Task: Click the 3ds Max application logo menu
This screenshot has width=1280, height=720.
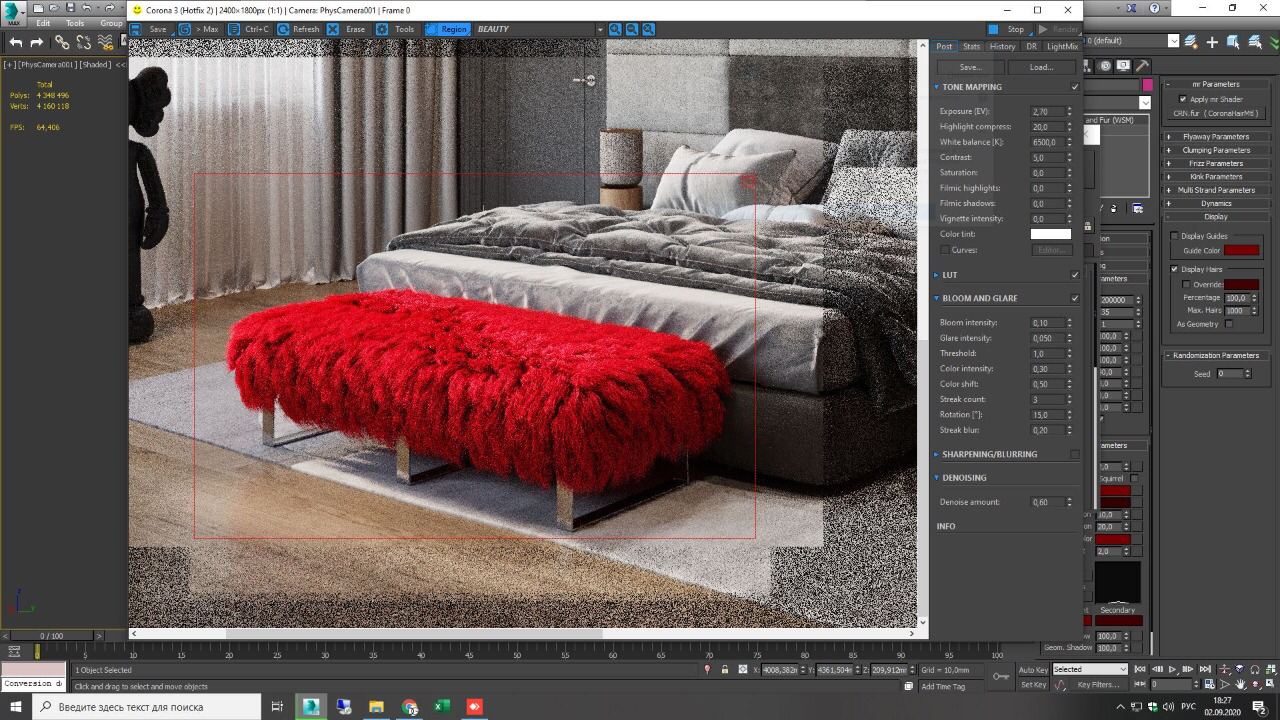Action: click(14, 12)
